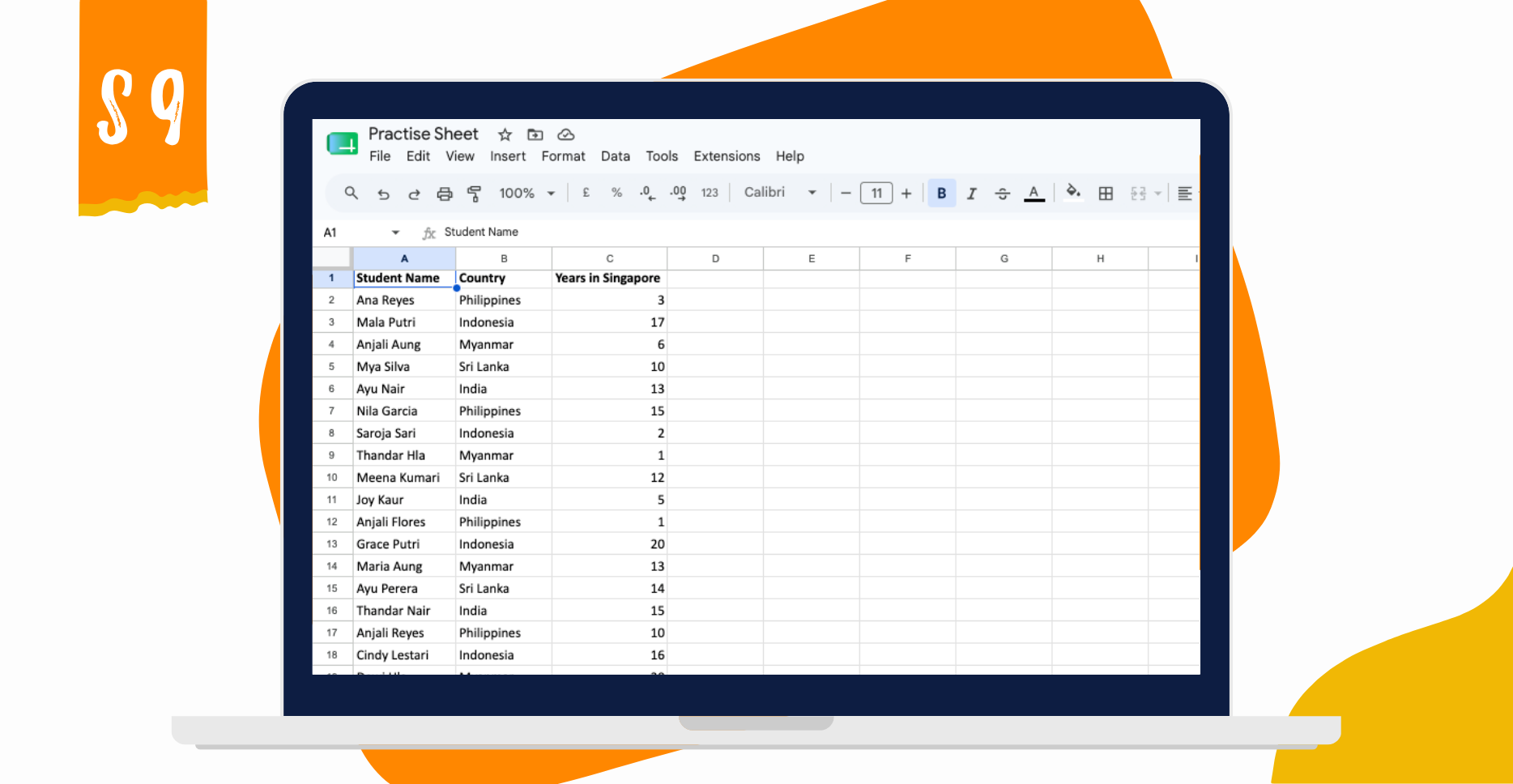The image size is (1513, 784).
Task: Click the decrease decimal places icon
Action: point(647,193)
